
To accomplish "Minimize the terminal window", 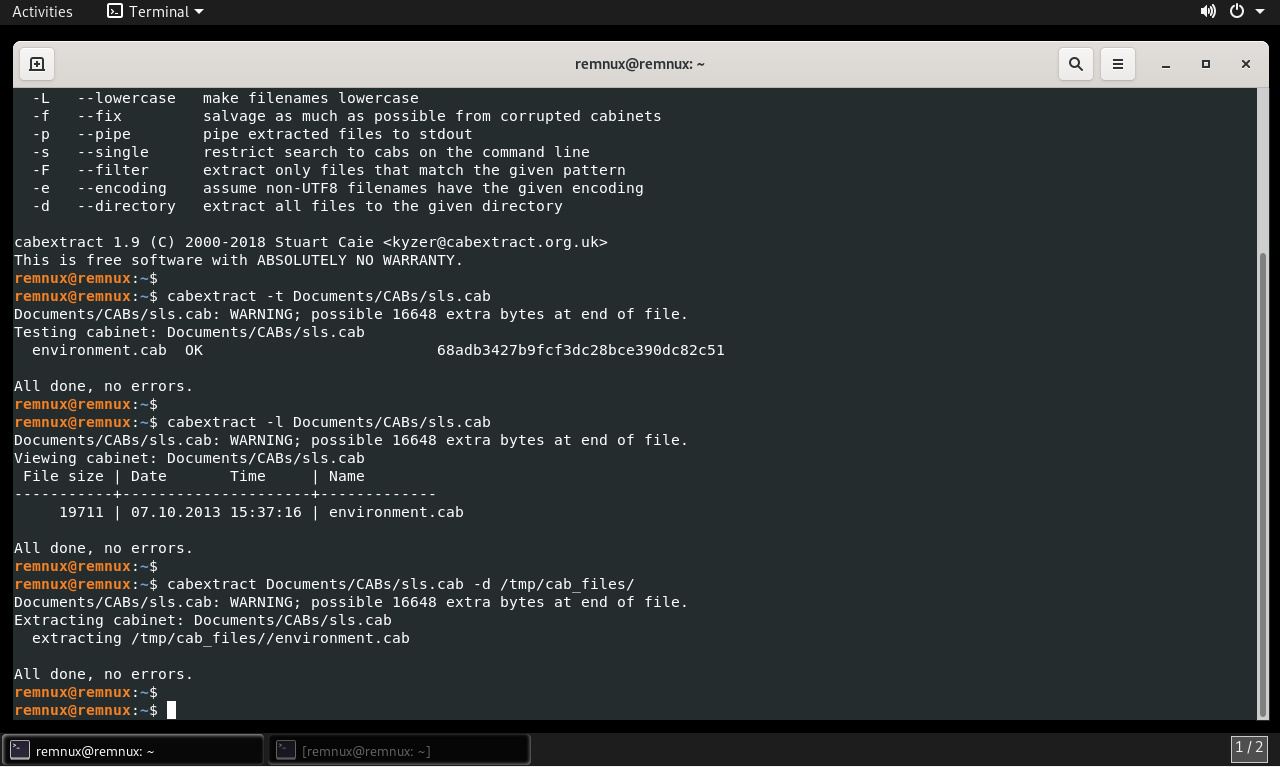I will (1166, 64).
